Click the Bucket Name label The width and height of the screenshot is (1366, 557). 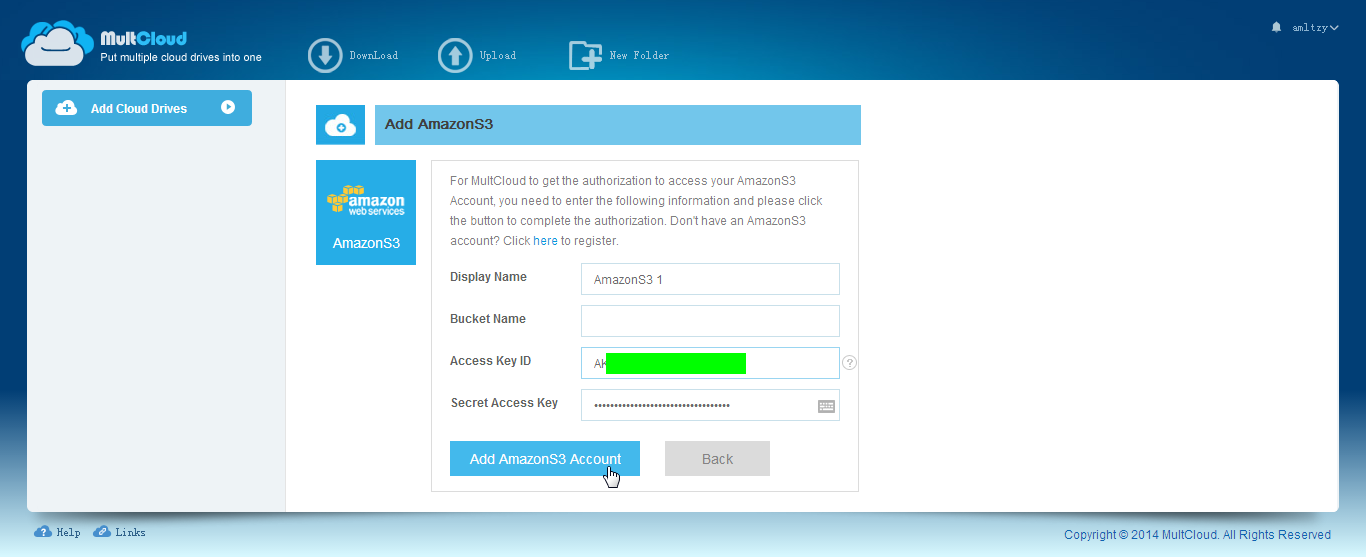(x=488, y=319)
